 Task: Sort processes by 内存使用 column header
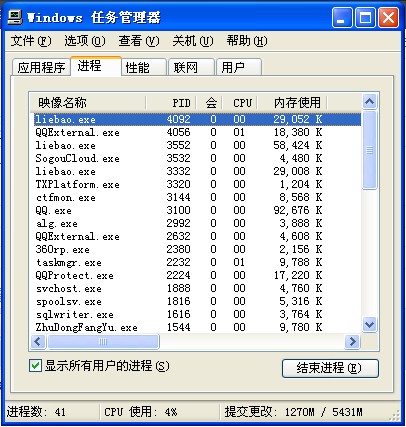292,103
